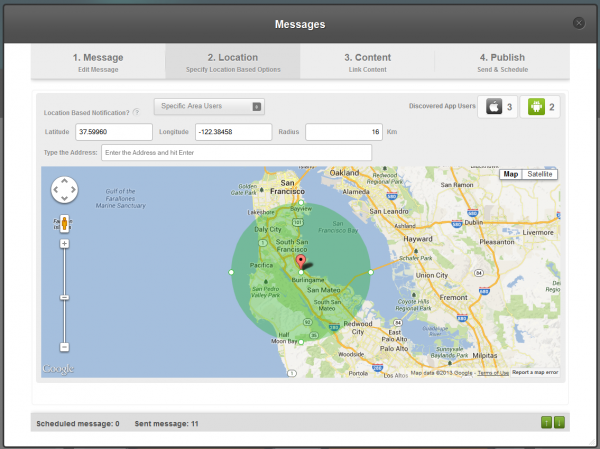Select the Map view type button
Screen dimensions: 600x449
tap(510, 174)
